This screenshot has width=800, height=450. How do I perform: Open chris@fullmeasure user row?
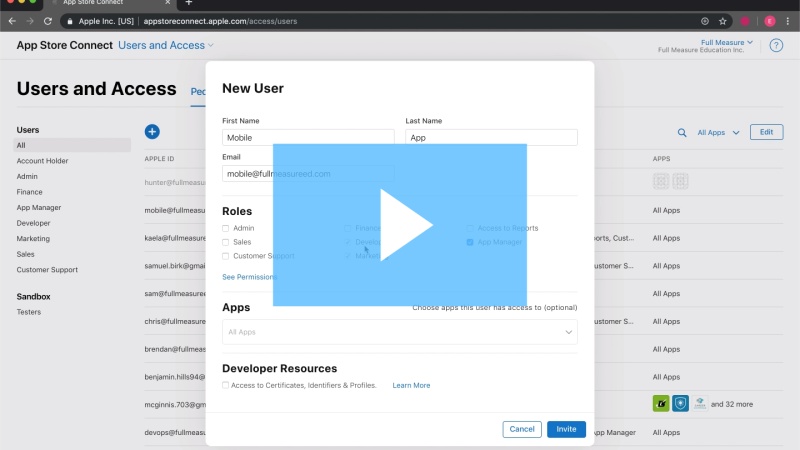click(x=175, y=321)
